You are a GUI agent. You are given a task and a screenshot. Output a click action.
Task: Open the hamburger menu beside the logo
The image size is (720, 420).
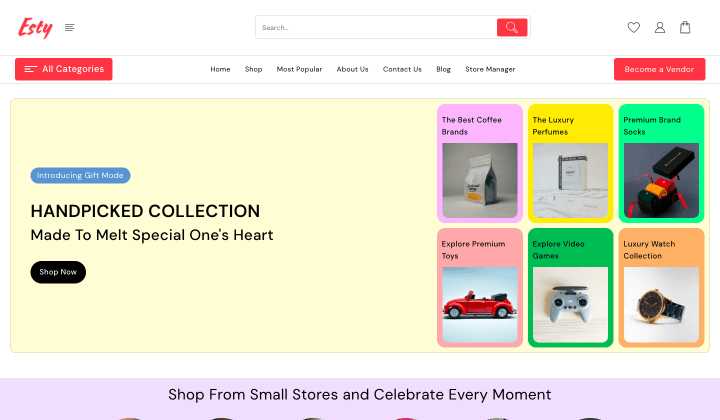tap(69, 28)
